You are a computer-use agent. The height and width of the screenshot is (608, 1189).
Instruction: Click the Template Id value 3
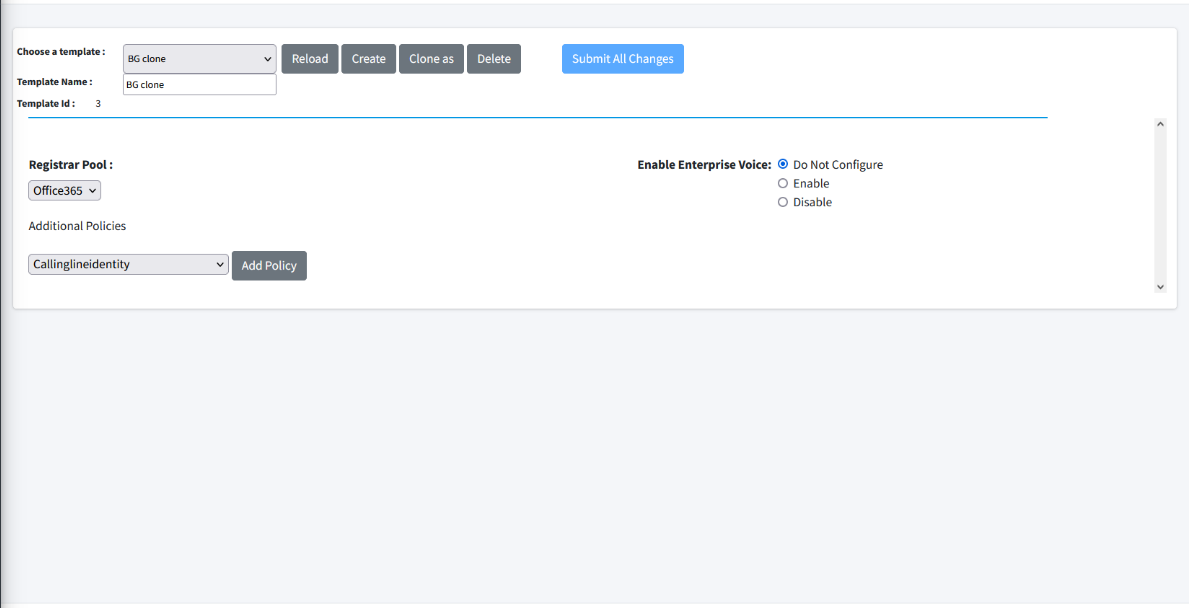(x=98, y=104)
